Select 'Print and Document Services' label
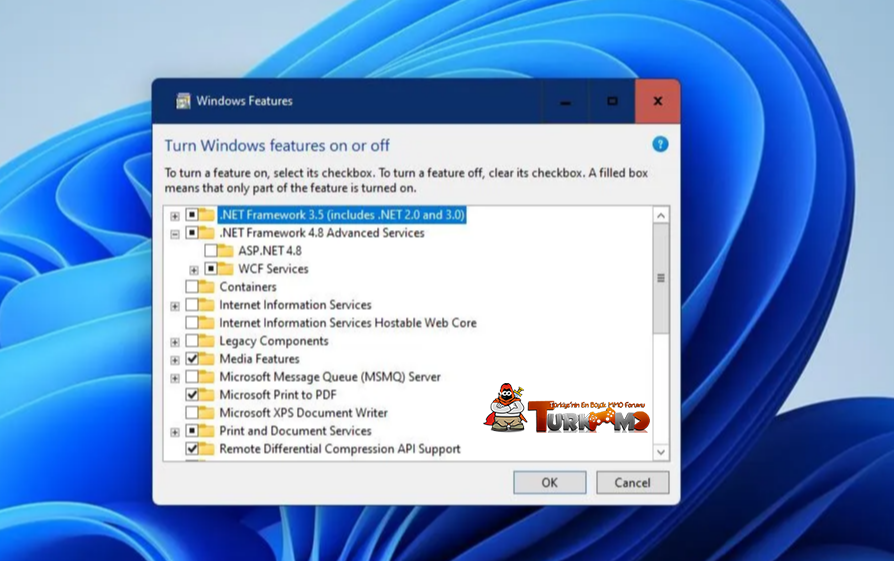The height and width of the screenshot is (561, 894). (295, 430)
